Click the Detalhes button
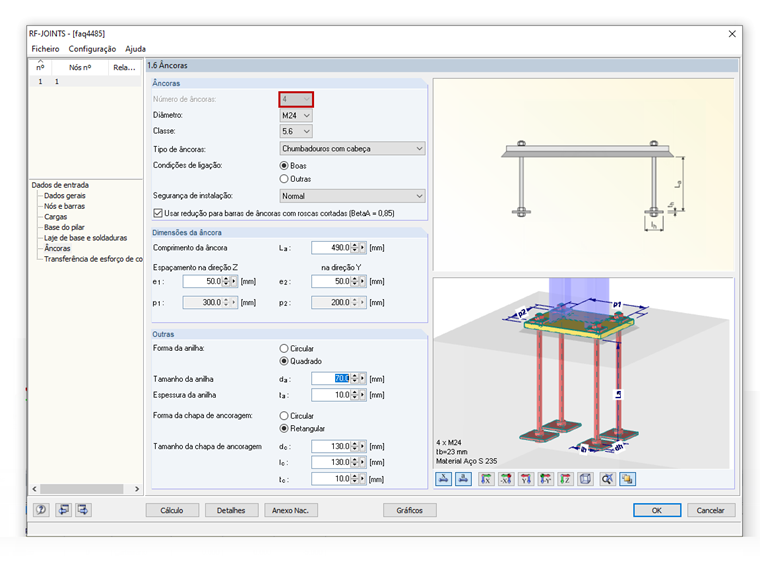760x570 pixels. 231,510
